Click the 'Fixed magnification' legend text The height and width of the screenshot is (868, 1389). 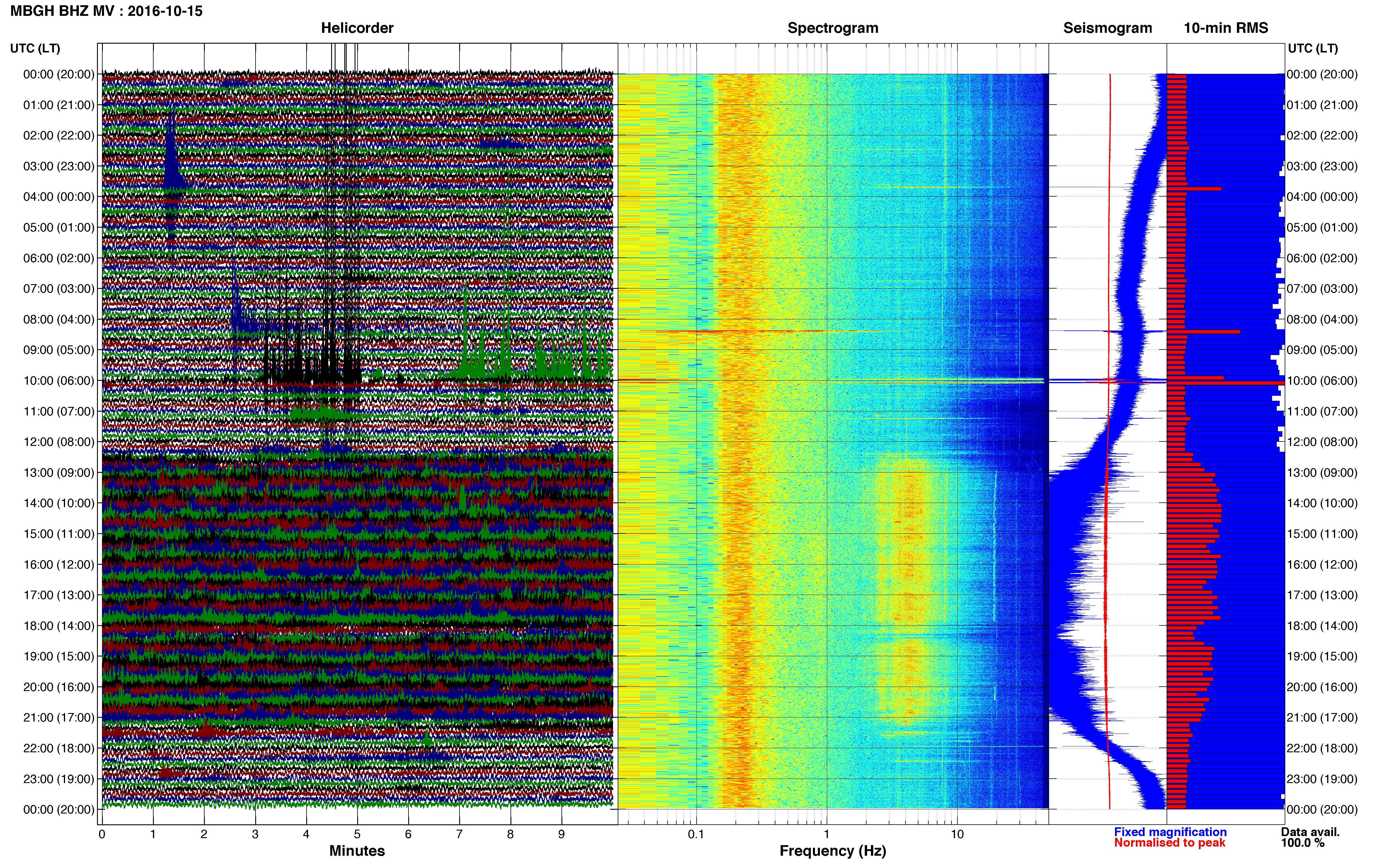(x=1170, y=832)
